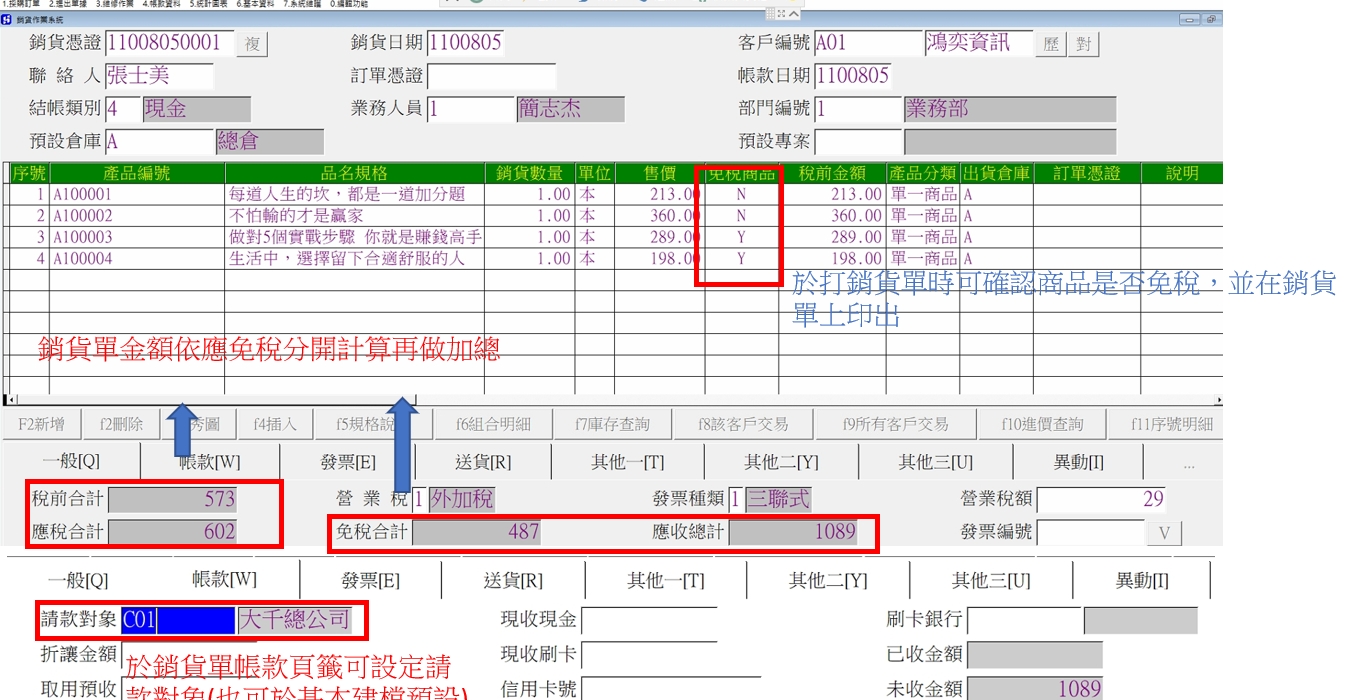Click the 業務人員 code field
Screen dimensions: 1351x700
[471, 109]
